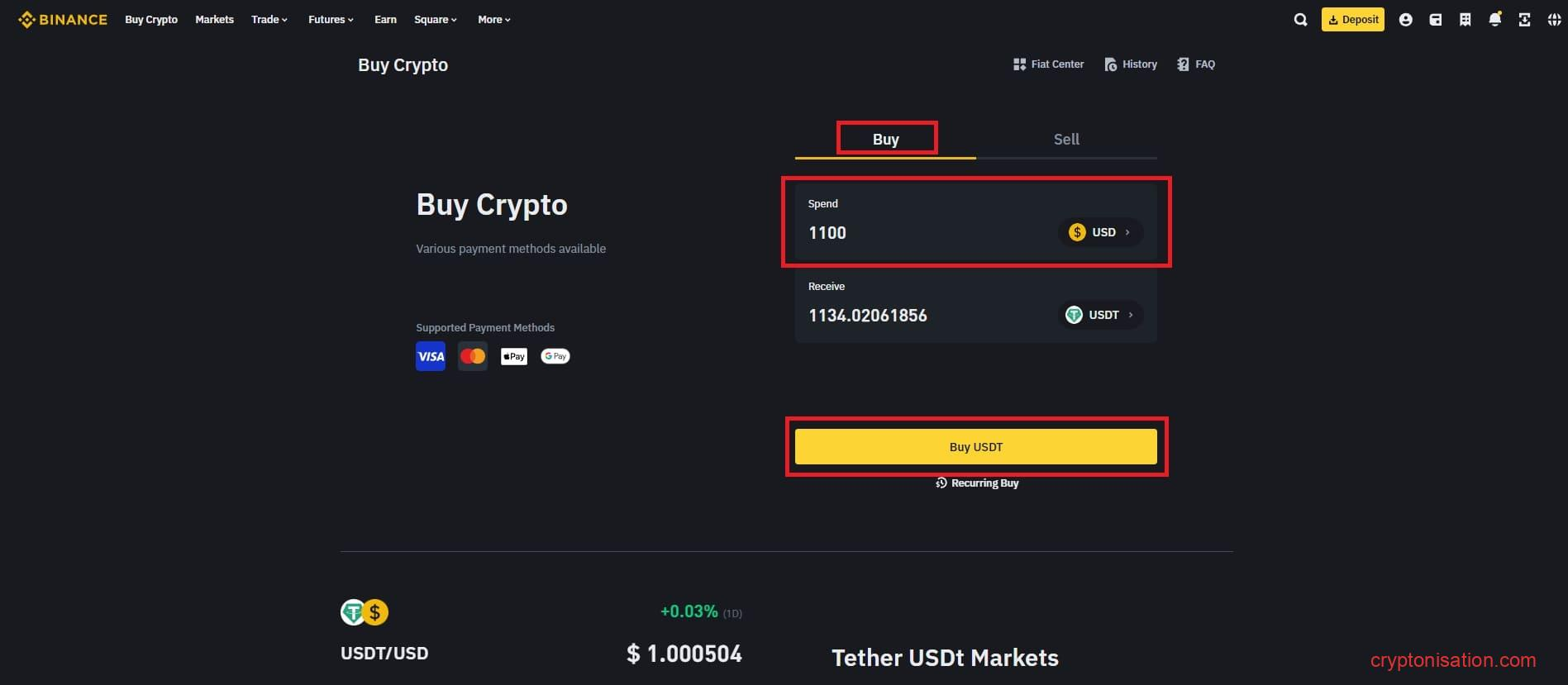Click the Binance logo

pyautogui.click(x=63, y=19)
